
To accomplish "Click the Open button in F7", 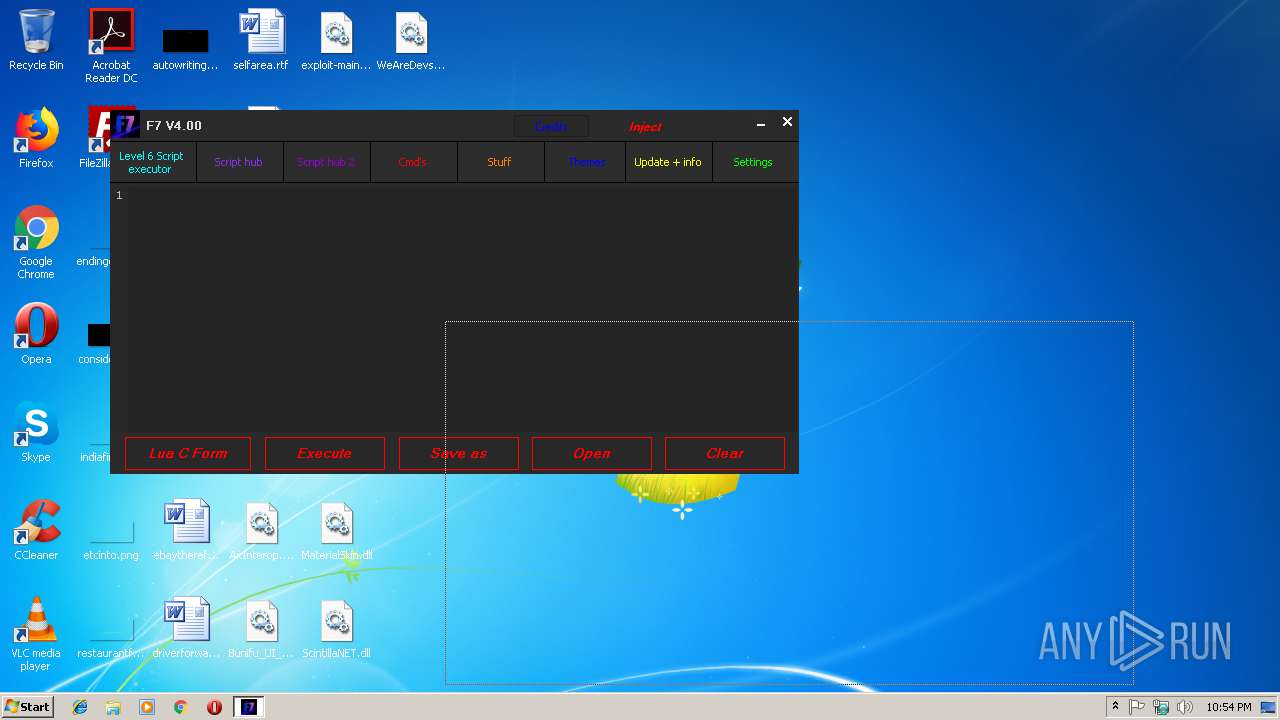I will tap(591, 453).
